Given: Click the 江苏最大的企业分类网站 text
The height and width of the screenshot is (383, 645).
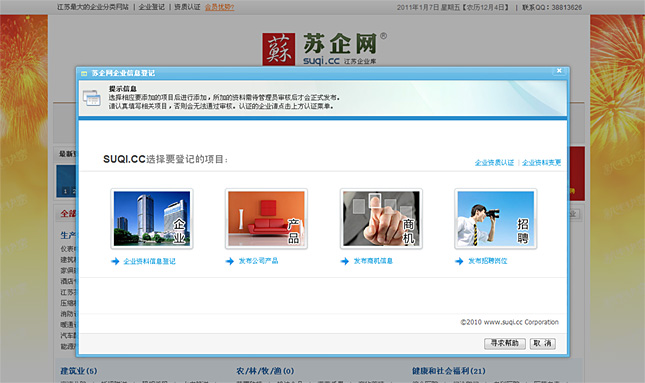Looking at the screenshot, I should [x=93, y=7].
